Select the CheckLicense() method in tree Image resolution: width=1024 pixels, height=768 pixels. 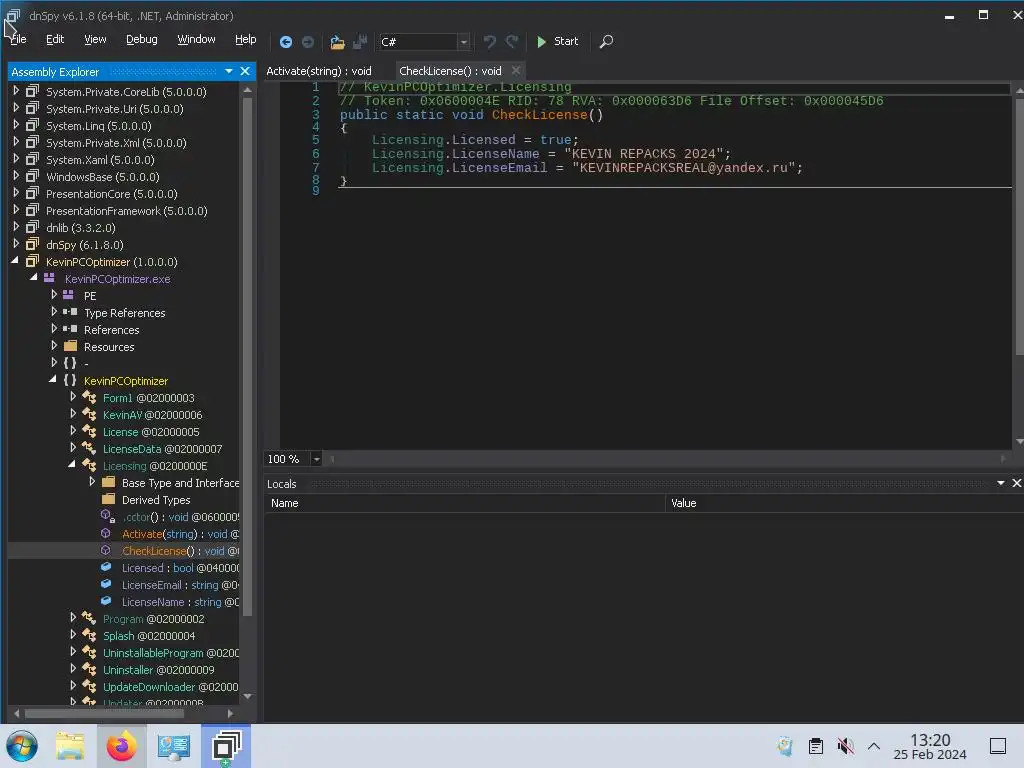180,551
